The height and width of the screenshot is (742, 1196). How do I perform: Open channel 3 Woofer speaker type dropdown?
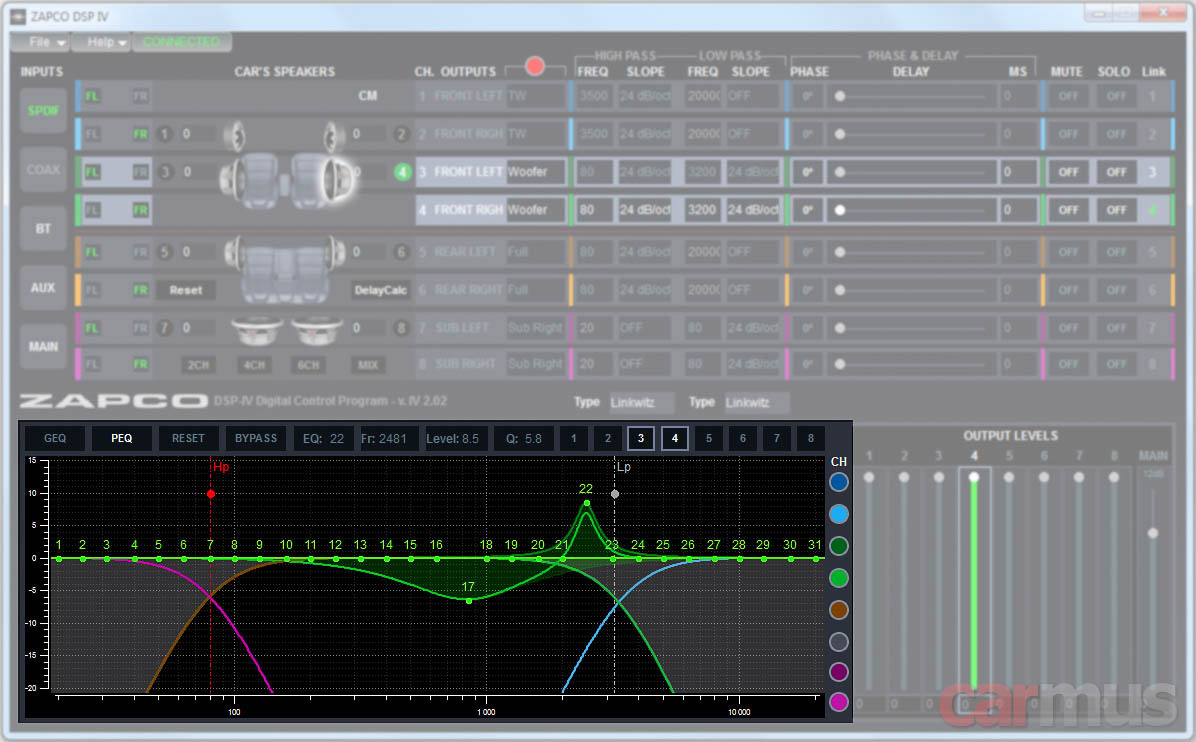[535, 172]
